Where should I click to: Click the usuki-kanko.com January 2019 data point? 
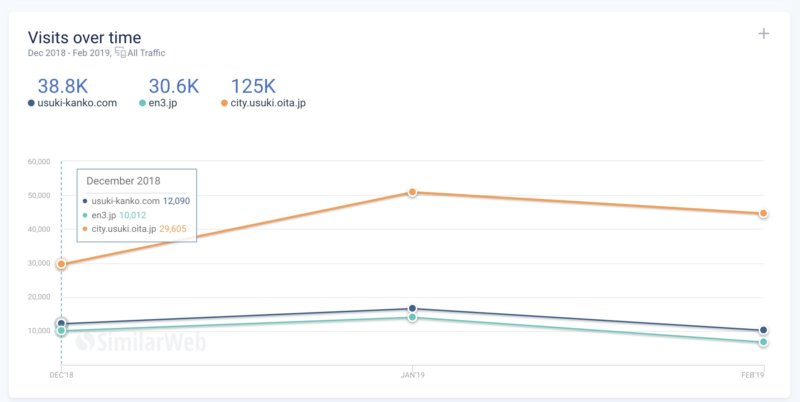tap(412, 309)
